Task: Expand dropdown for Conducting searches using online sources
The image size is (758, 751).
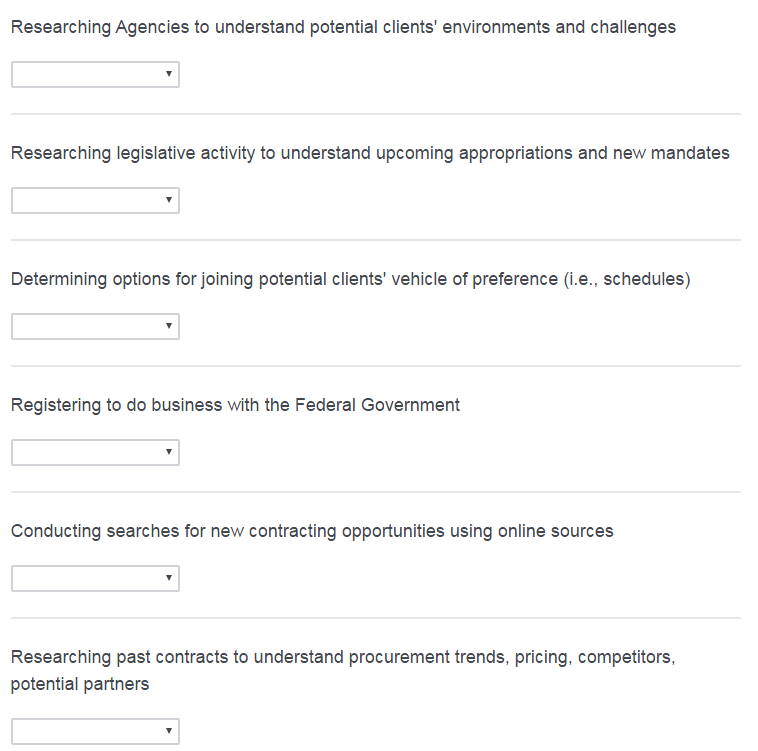Action: click(95, 579)
